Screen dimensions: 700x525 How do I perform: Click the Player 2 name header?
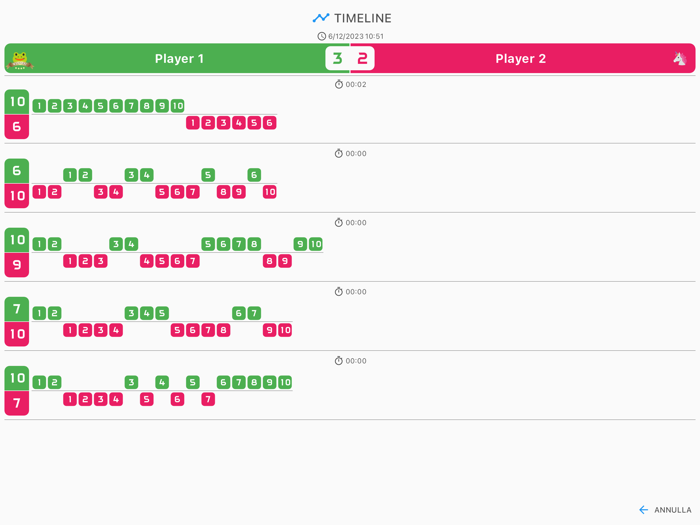click(521, 59)
